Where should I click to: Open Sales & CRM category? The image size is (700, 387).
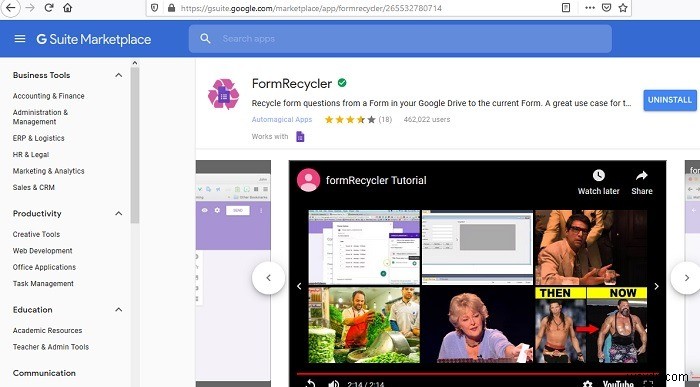(x=33, y=187)
